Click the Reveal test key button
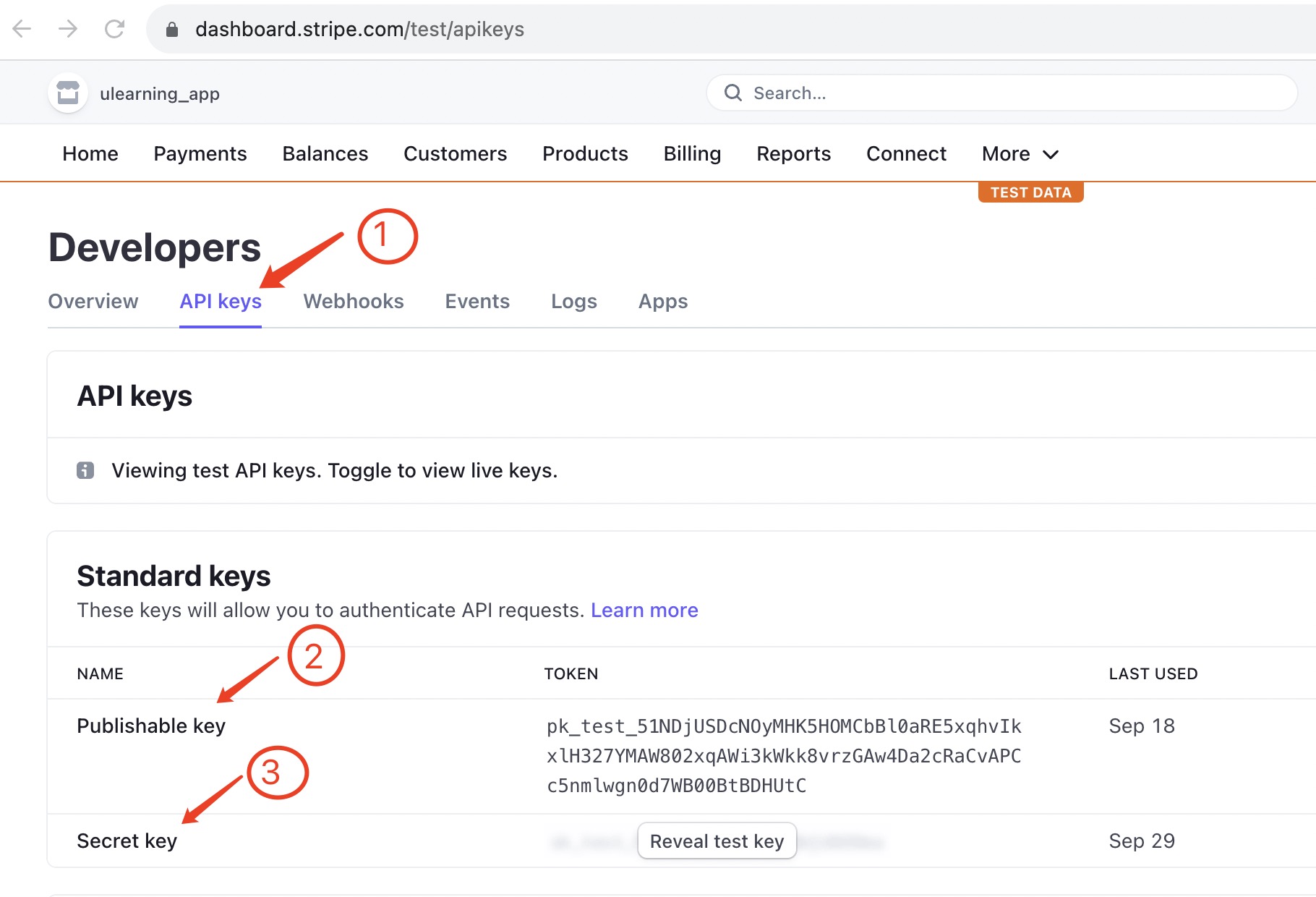Viewport: 1316px width, 897px height. click(717, 841)
